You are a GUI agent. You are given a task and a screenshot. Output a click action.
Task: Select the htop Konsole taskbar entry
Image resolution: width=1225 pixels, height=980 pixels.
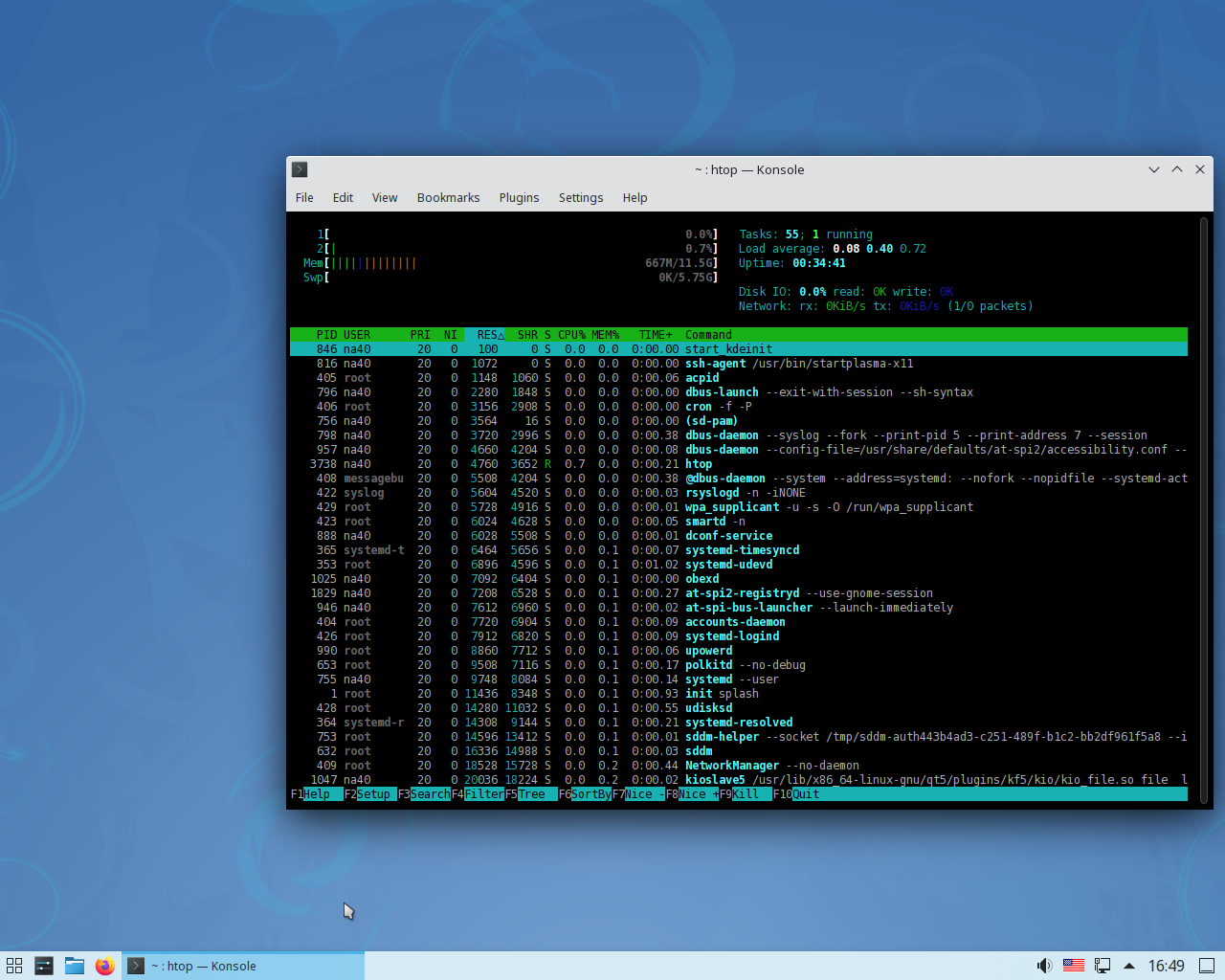[x=245, y=966]
